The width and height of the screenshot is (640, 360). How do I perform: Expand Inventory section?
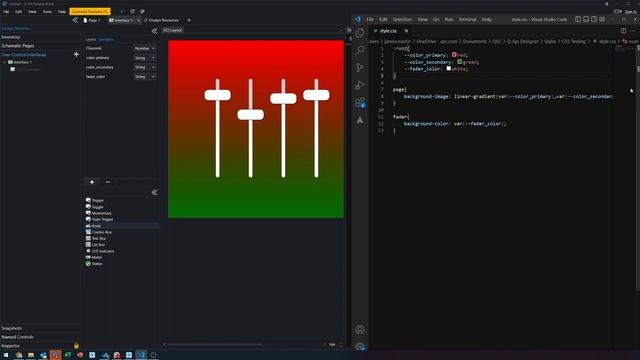[40, 37]
